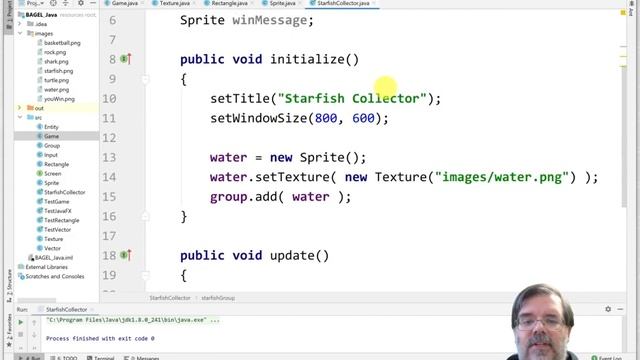Viewport: 640px width, 360px height.
Task: Click StarfishCollector in the editor breadcrumb
Action: (x=170, y=298)
